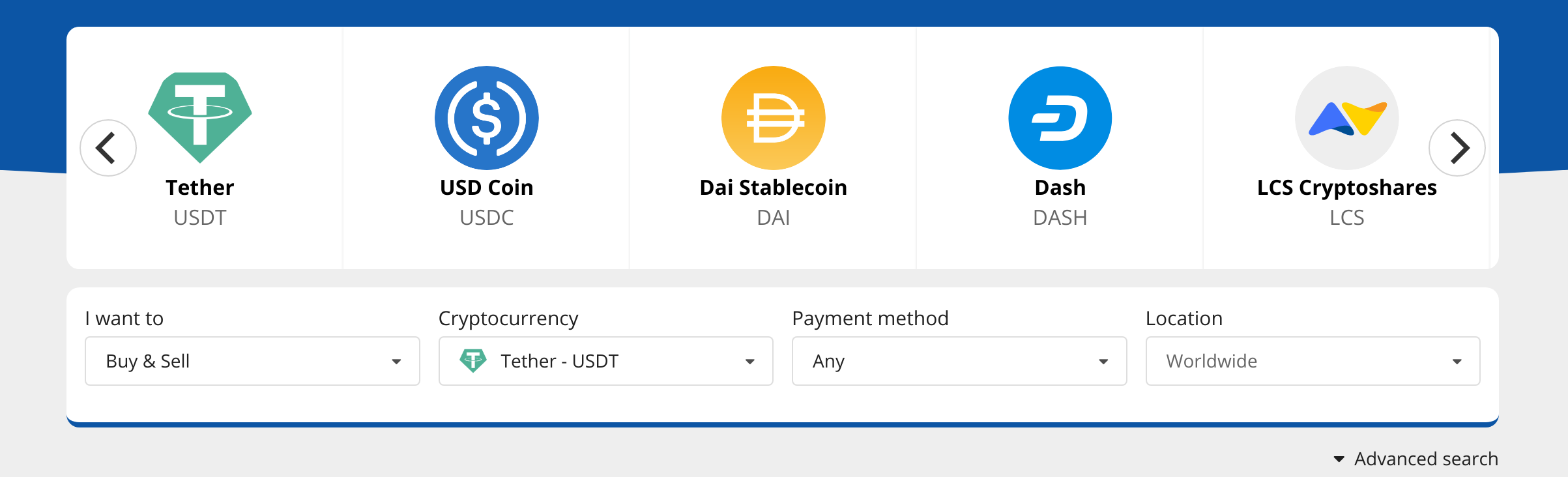This screenshot has width=1568, height=477.
Task: Choose the Dai Stablecoin logo
Action: [x=774, y=117]
